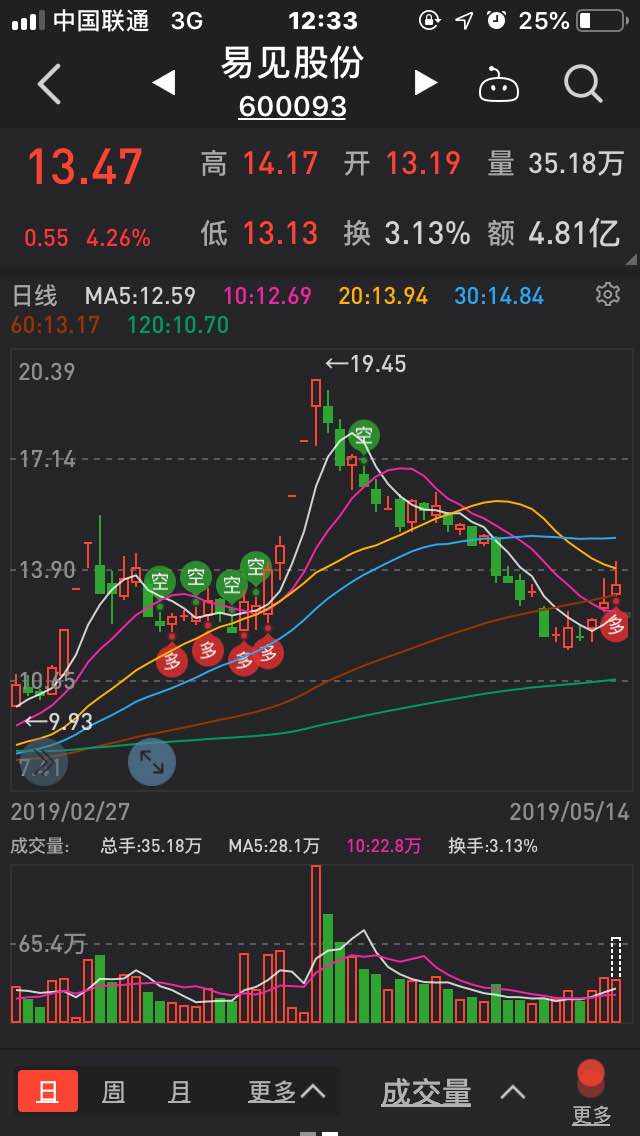The image size is (640, 1136).
Task: Tap the start date 2019/02/27
Action: [x=70, y=811]
